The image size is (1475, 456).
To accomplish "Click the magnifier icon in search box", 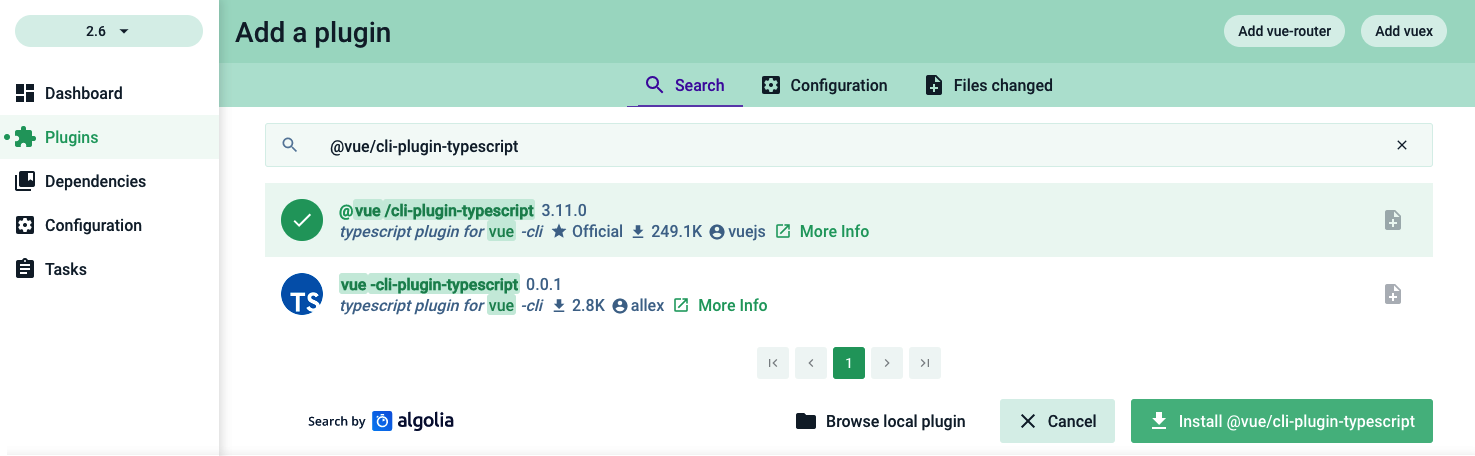I will [x=290, y=145].
